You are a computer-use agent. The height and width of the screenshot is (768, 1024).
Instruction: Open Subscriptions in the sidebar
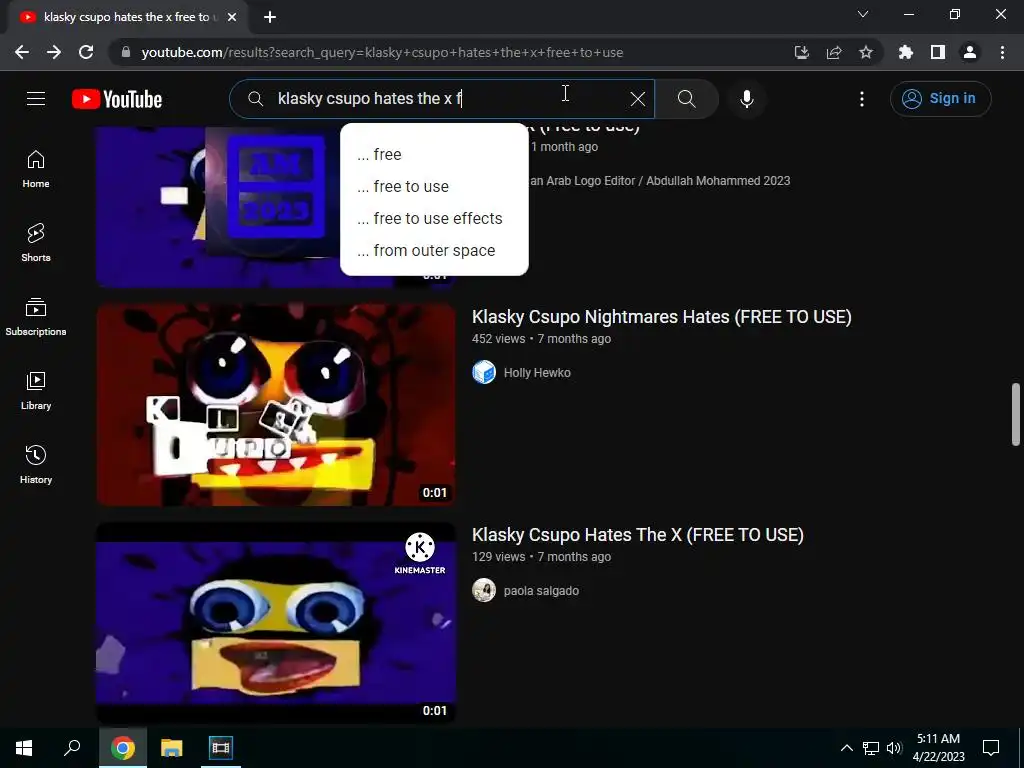pyautogui.click(x=36, y=317)
